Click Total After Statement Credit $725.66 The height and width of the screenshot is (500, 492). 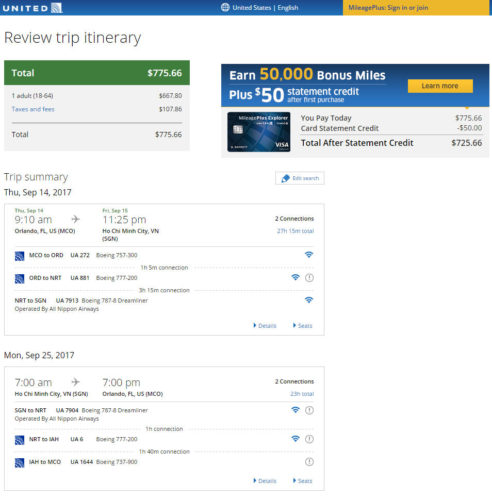tap(391, 143)
